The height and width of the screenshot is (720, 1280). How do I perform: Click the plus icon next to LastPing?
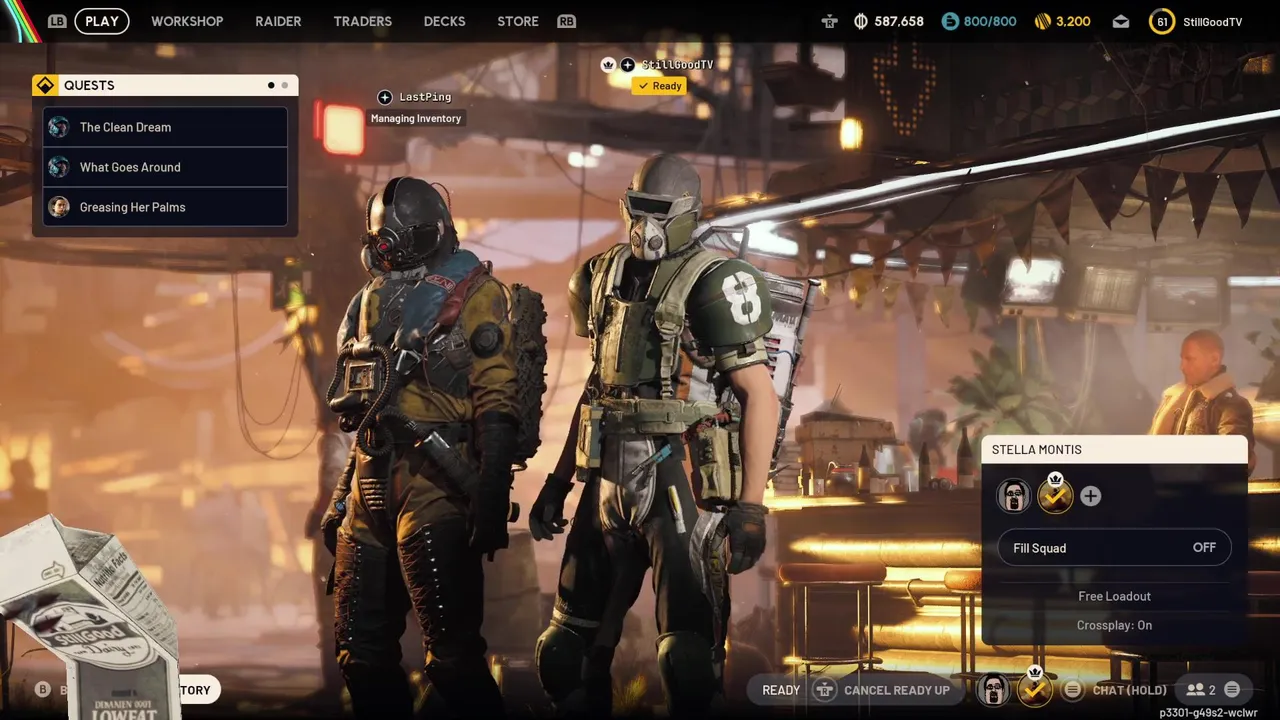click(385, 97)
